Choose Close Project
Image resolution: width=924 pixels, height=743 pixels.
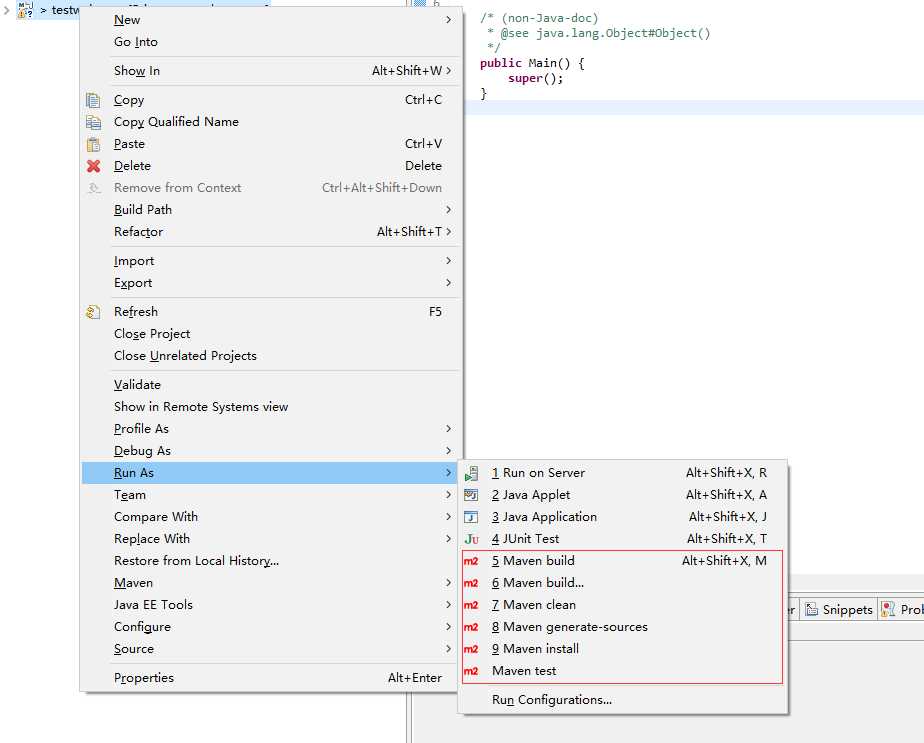[x=271, y=334]
